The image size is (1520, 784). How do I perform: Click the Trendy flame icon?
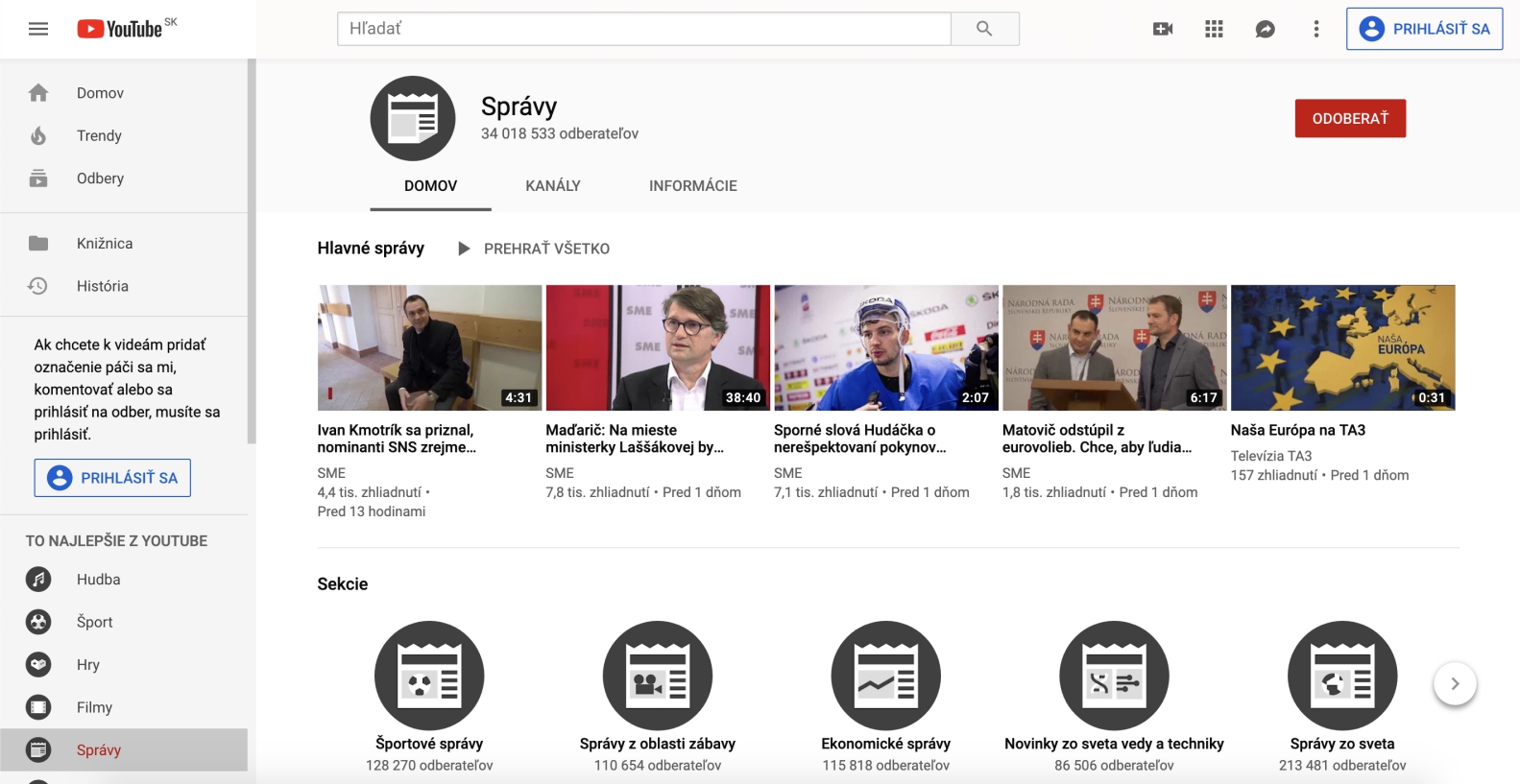pos(38,135)
